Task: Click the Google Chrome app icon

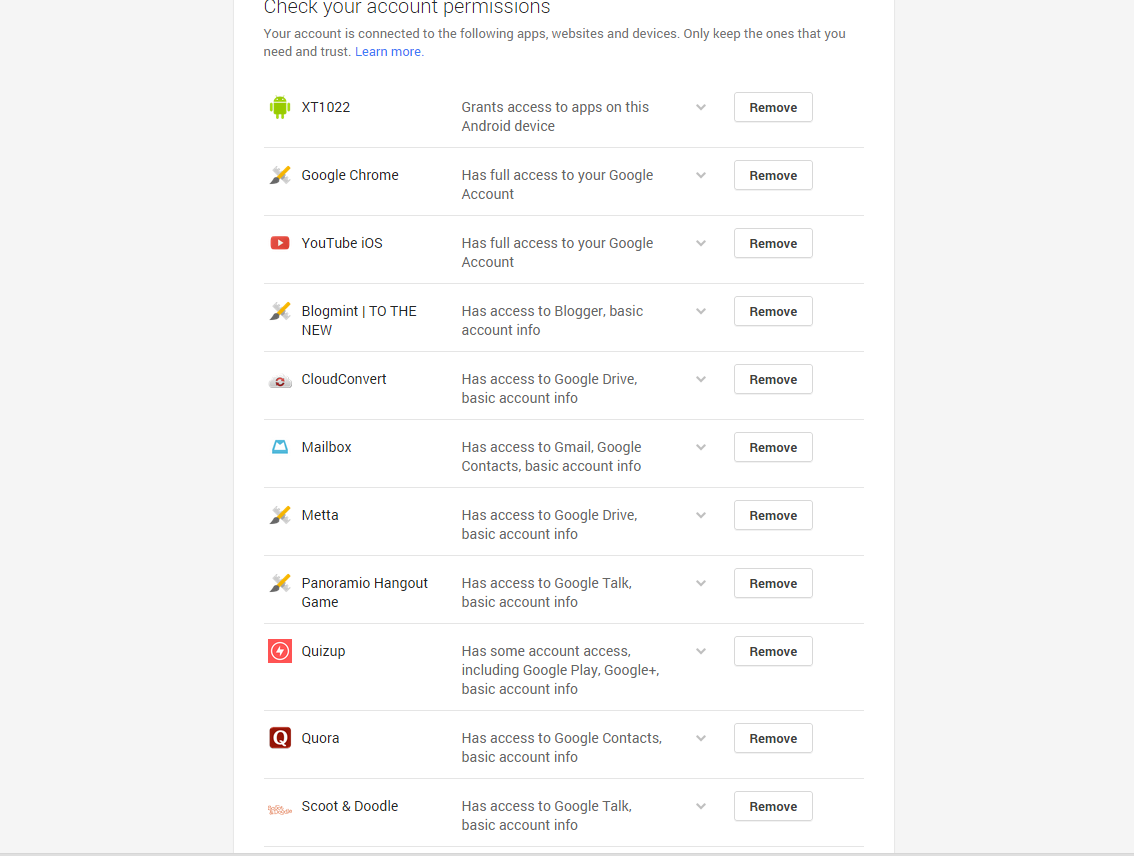Action: [280, 175]
